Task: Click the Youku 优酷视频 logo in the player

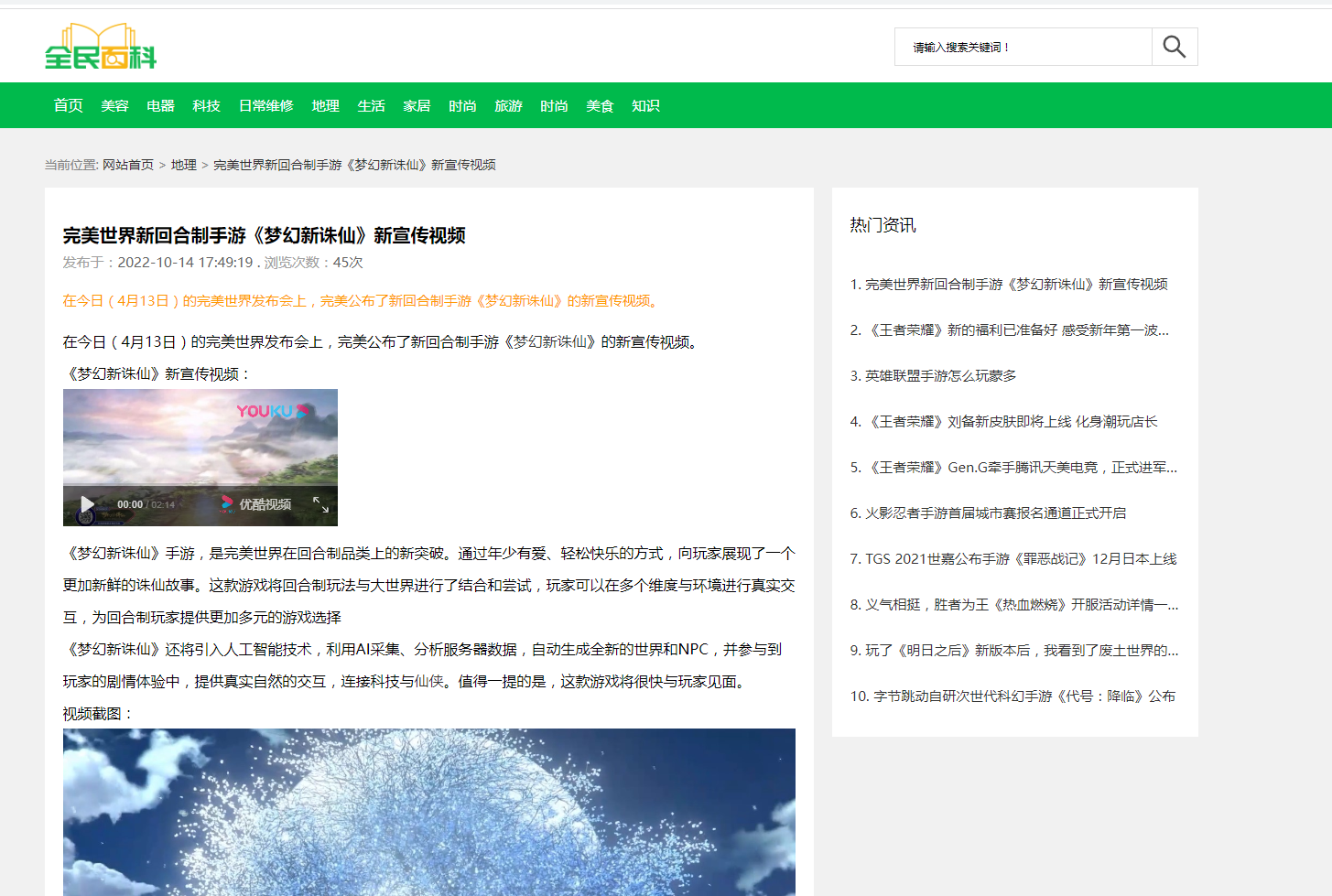Action: [x=254, y=503]
